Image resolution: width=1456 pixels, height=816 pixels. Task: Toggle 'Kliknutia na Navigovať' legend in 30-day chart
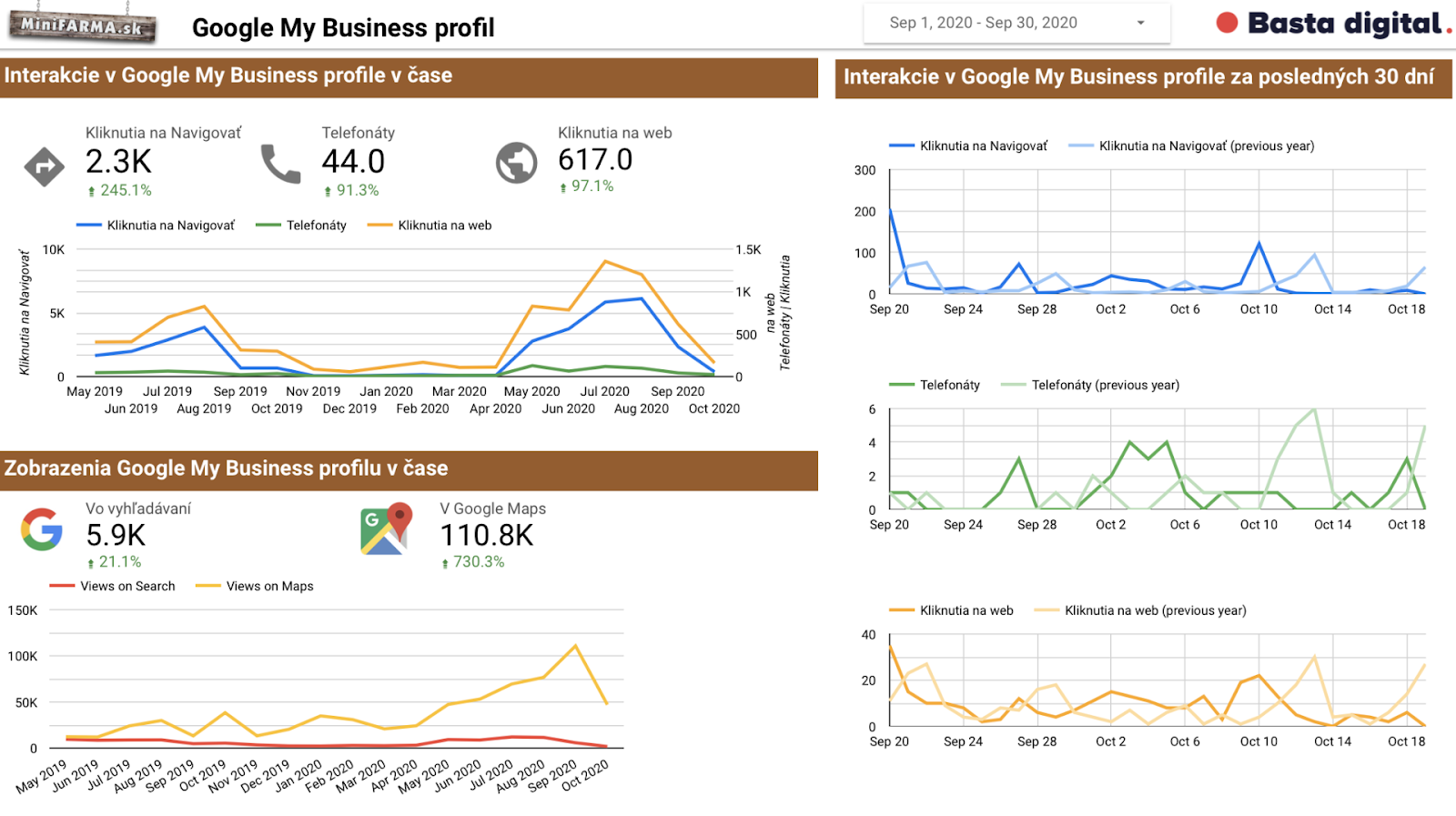968,146
